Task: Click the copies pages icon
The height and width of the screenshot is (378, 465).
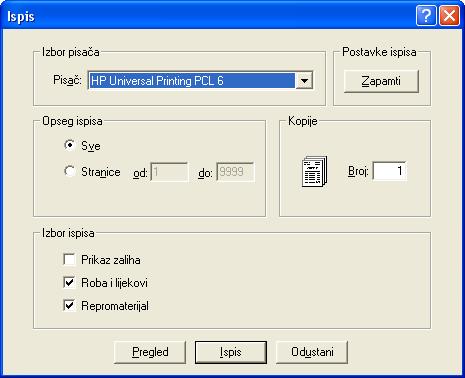Action: click(314, 171)
